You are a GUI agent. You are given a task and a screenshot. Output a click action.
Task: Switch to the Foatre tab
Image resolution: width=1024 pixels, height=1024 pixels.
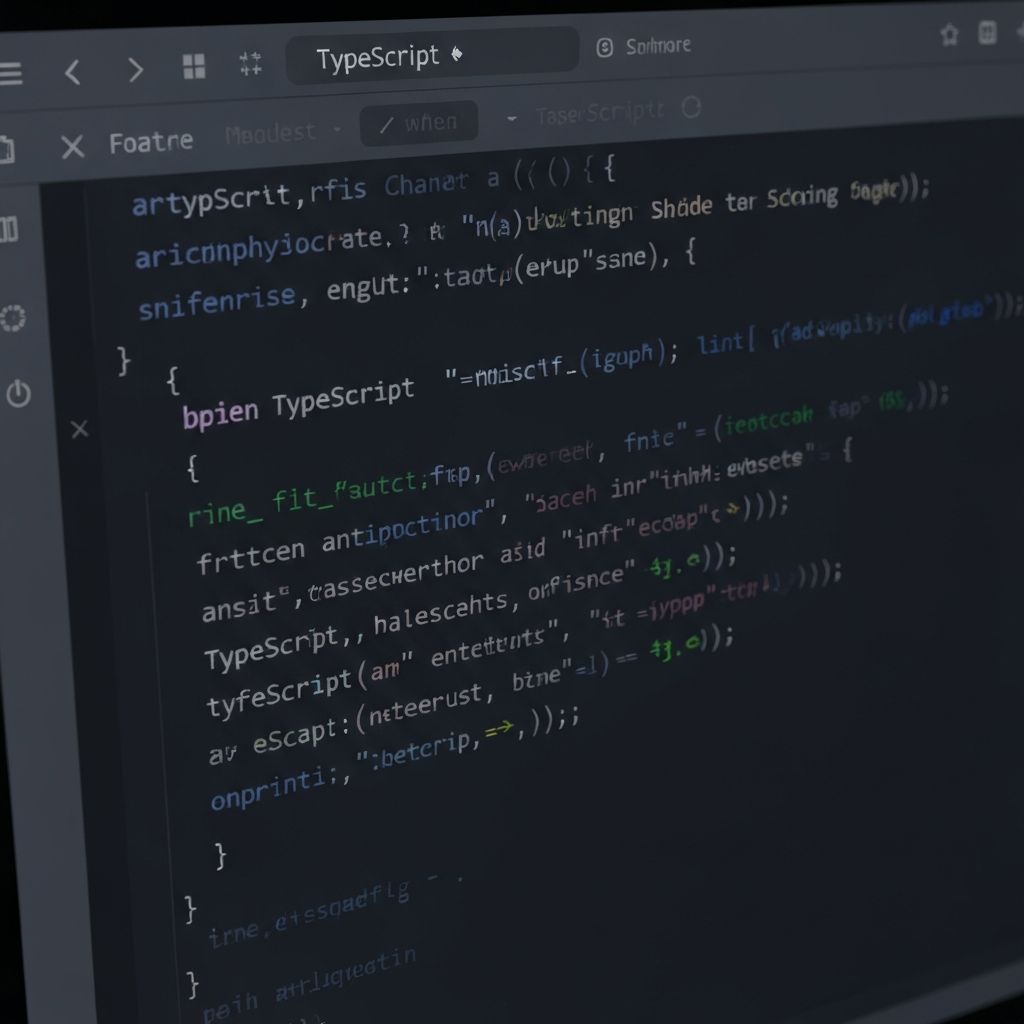coord(151,141)
